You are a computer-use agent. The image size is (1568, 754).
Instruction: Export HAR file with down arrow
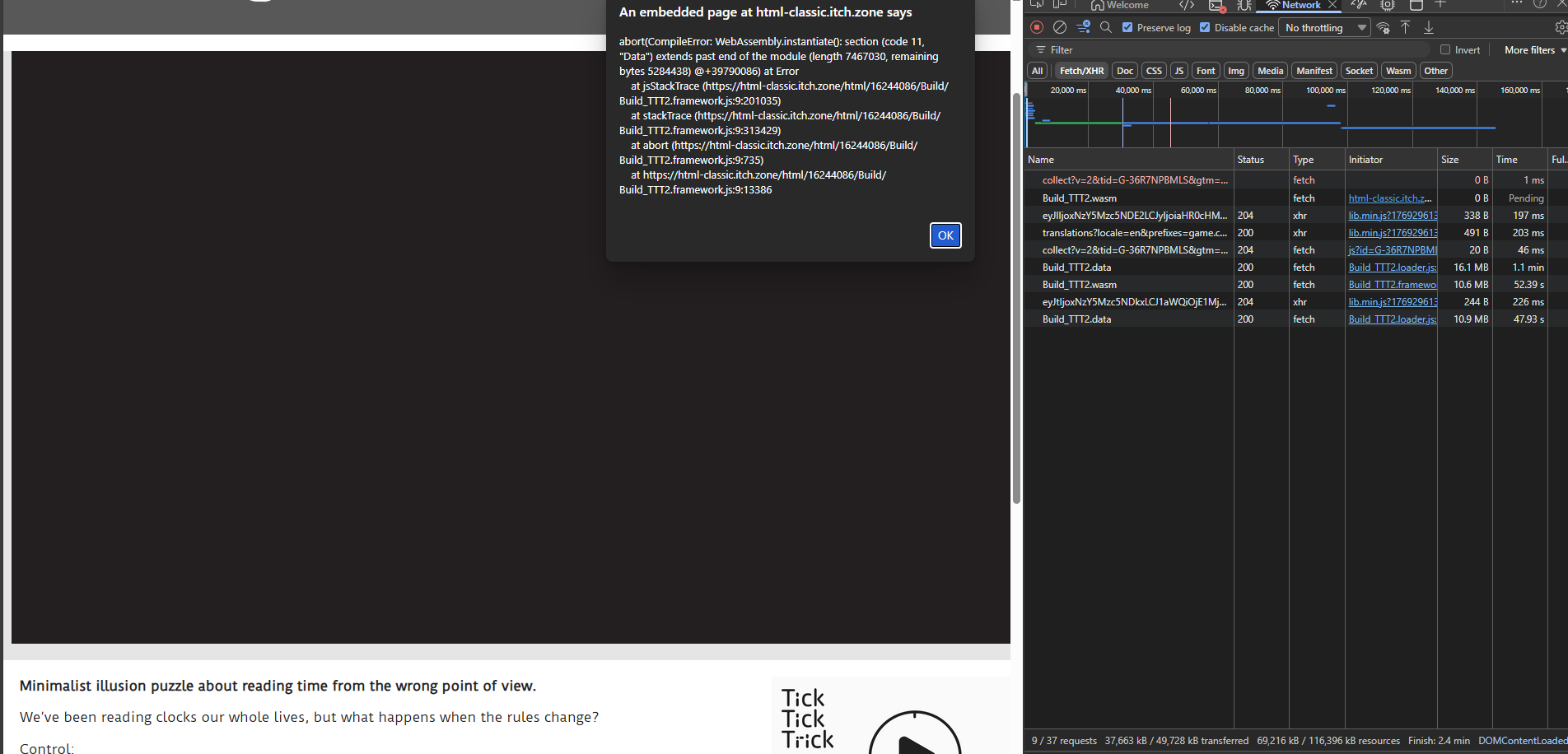(x=1429, y=27)
